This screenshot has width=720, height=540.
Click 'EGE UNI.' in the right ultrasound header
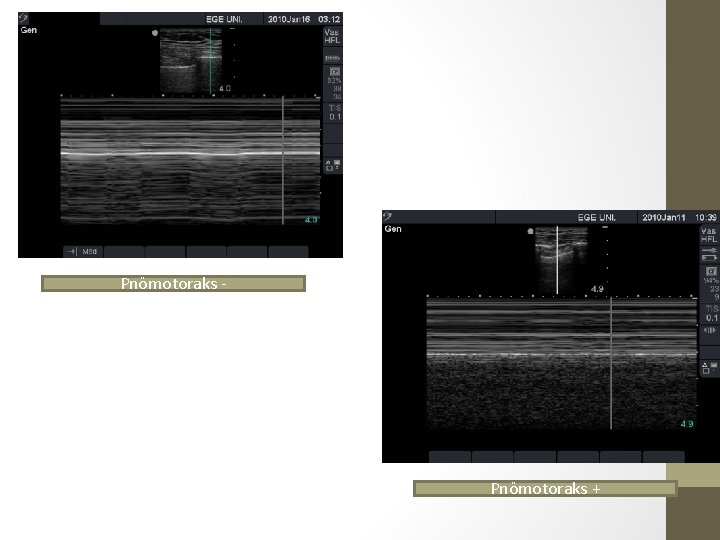click(596, 217)
